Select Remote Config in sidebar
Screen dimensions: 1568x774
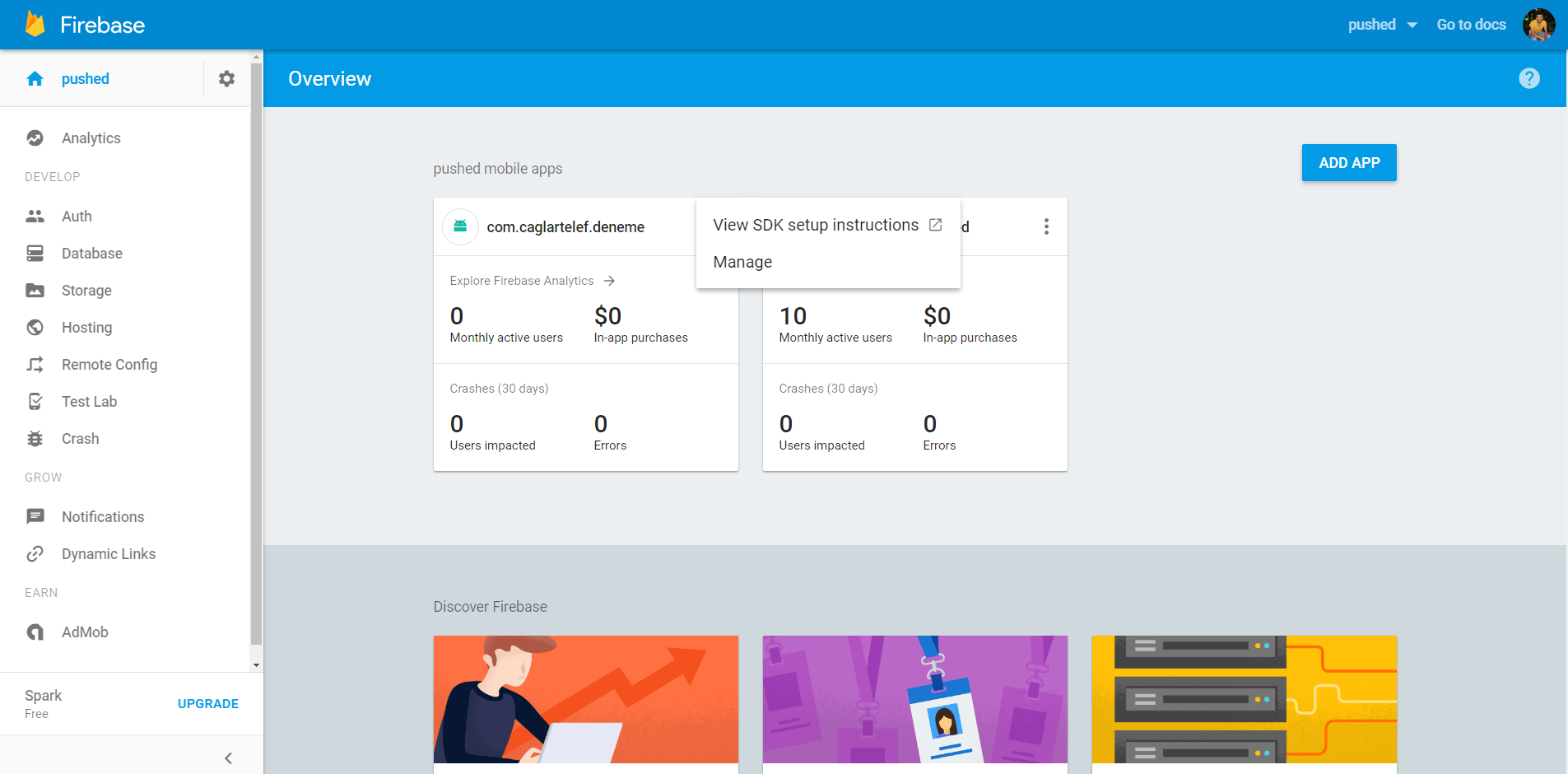pos(109,365)
